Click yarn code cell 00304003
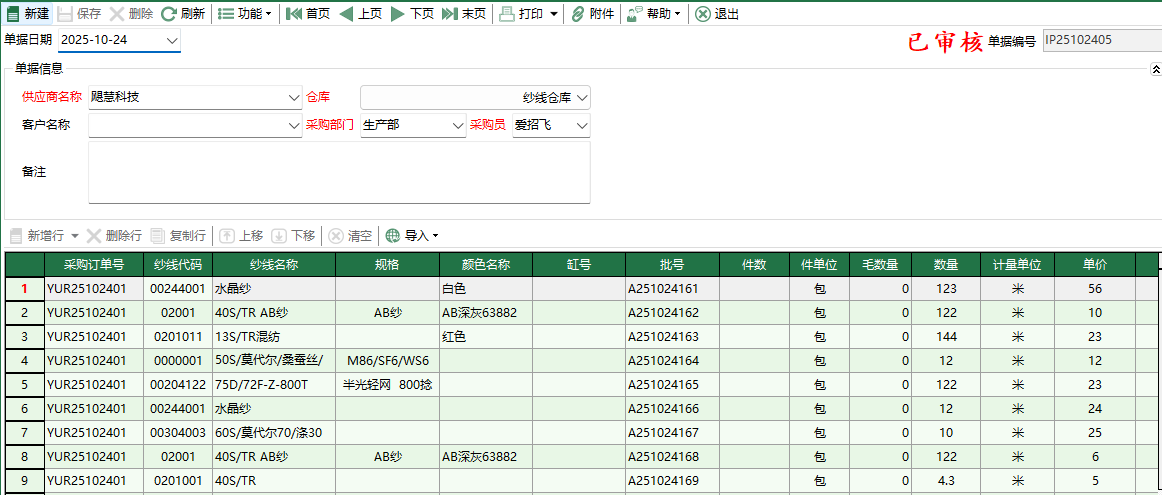The width and height of the screenshot is (1162, 495). point(178,433)
